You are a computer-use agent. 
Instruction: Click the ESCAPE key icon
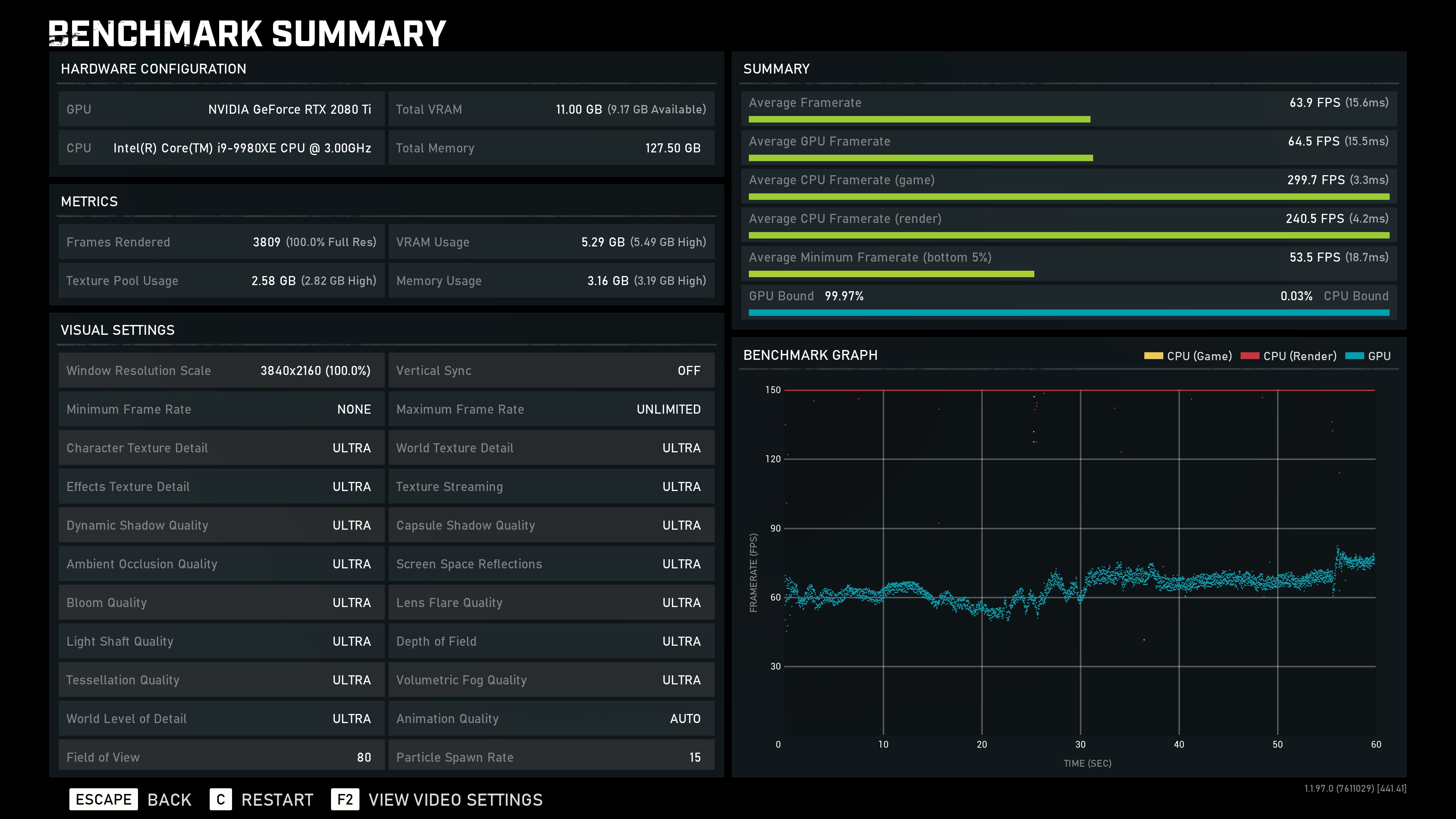tap(104, 799)
